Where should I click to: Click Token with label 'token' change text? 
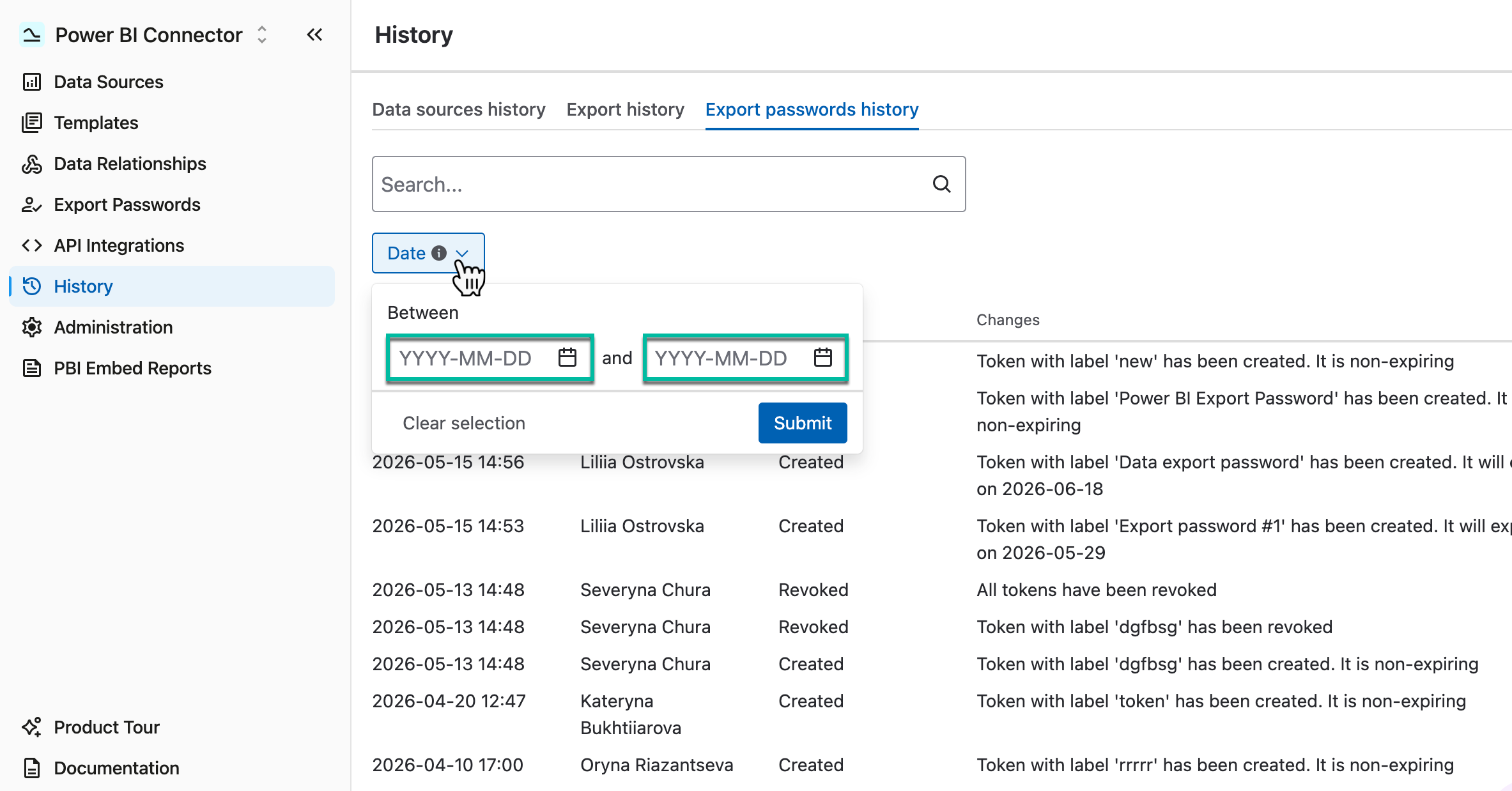[1221, 701]
